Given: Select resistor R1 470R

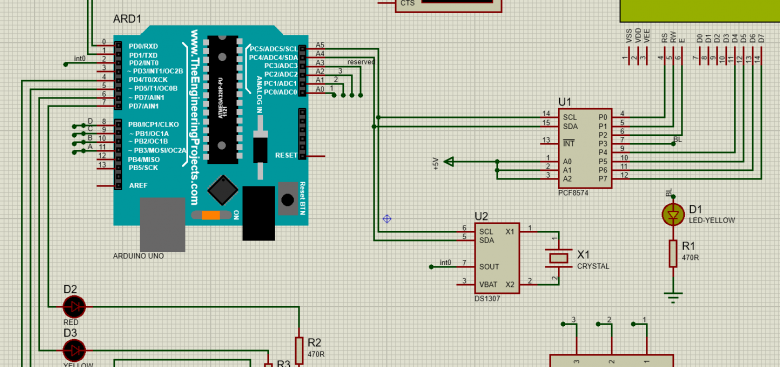Looking at the screenshot, I should point(673,253).
